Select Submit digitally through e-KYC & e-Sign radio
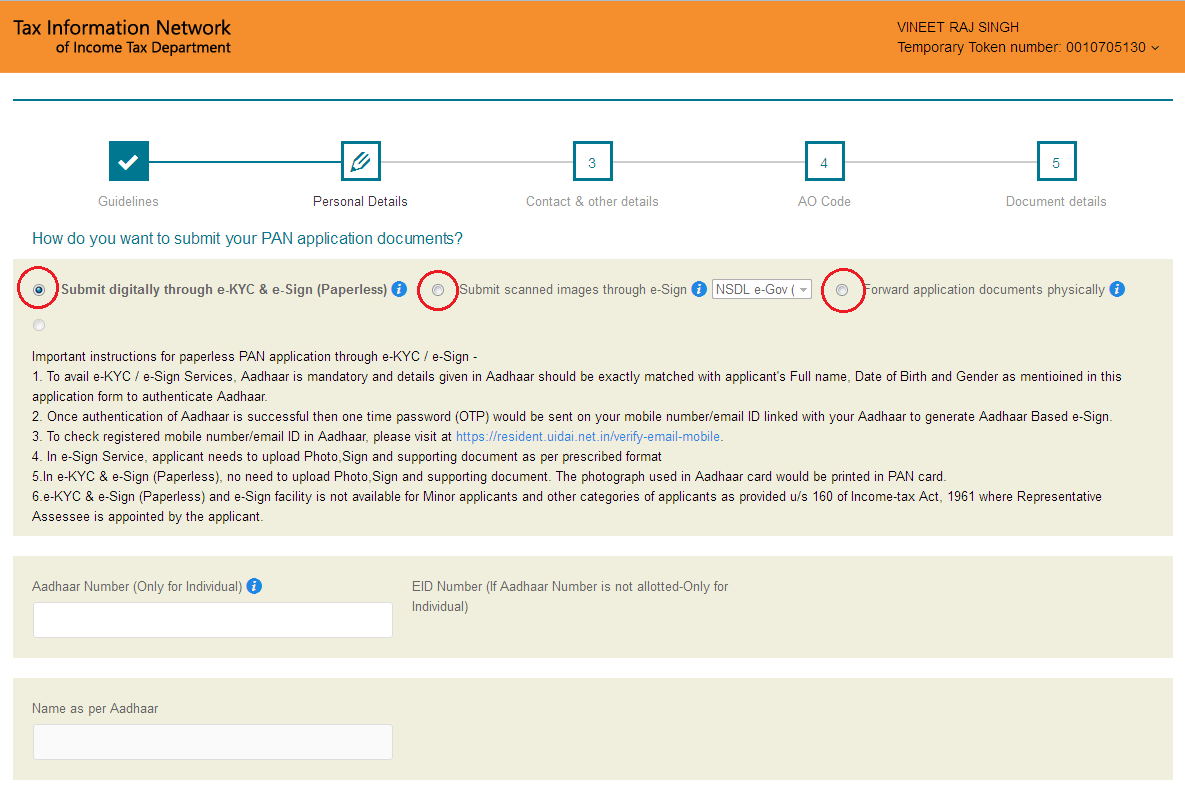Image resolution: width=1185 pixels, height=792 pixels. click(x=39, y=290)
